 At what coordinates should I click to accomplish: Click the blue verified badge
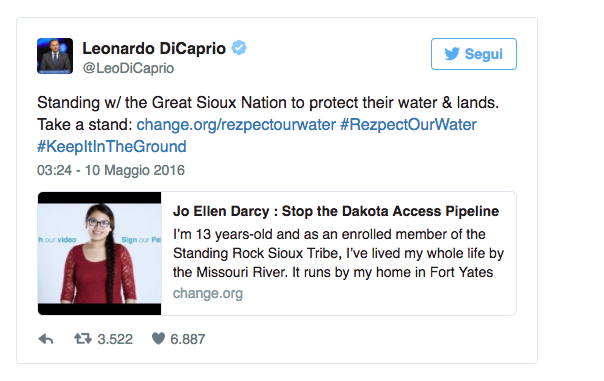pos(239,48)
